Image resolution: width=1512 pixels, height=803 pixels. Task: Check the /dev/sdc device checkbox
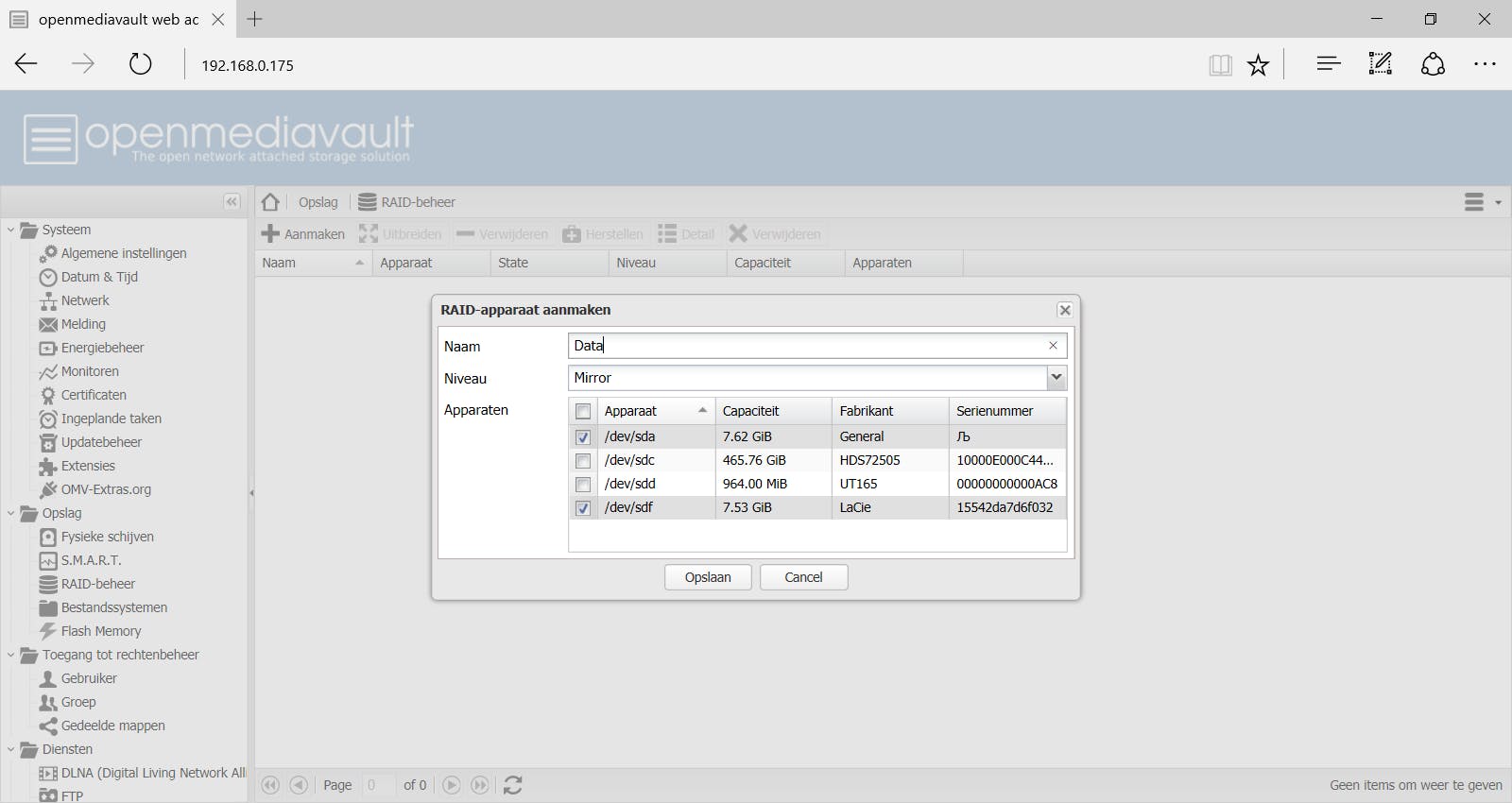click(583, 461)
